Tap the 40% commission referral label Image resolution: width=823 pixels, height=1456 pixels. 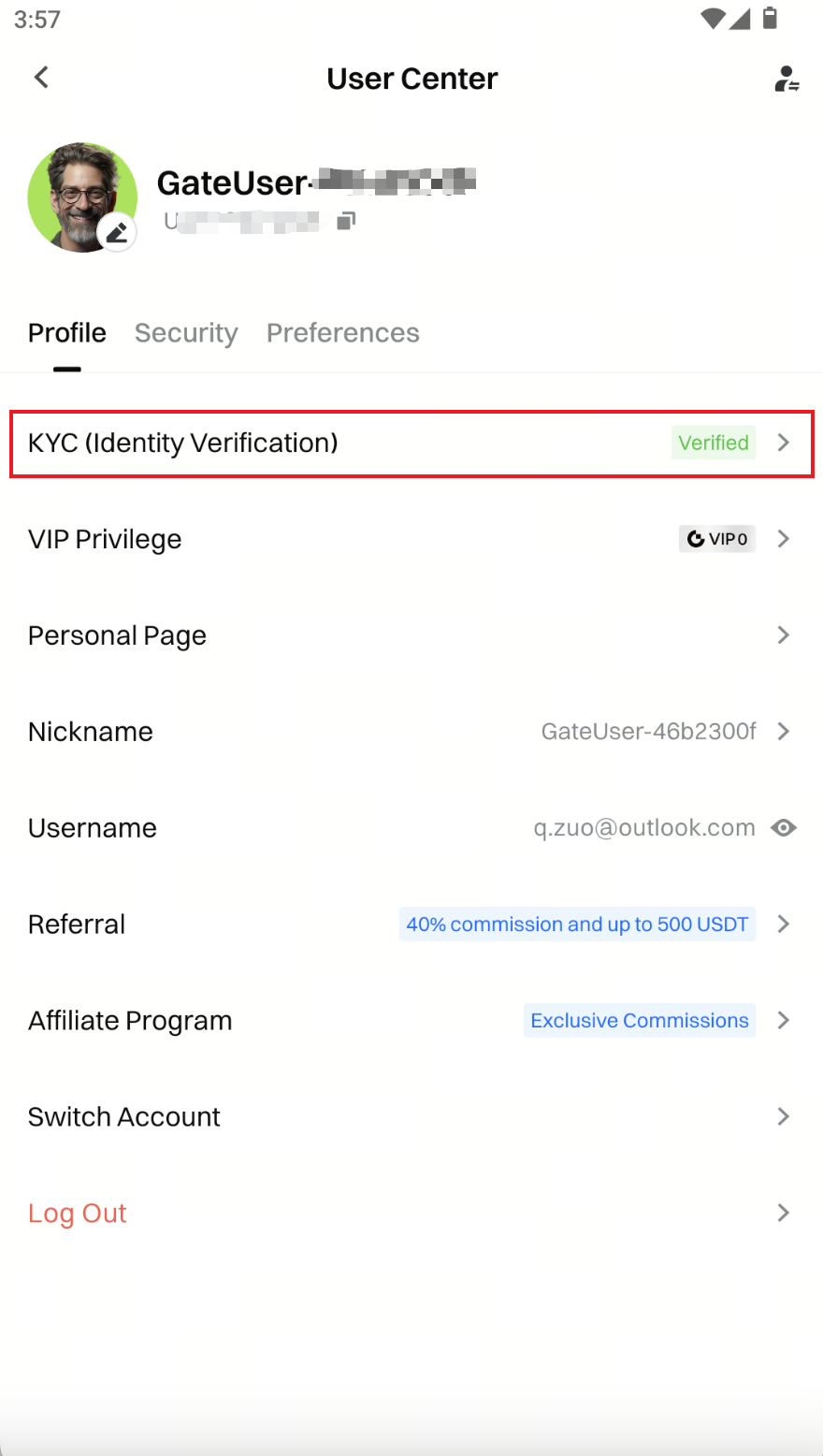point(577,925)
